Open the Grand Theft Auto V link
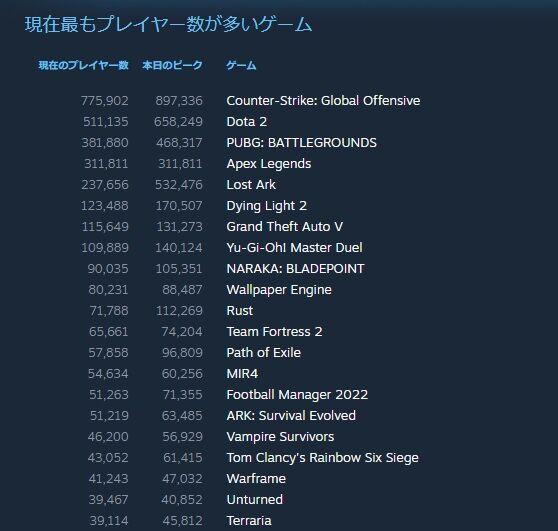The height and width of the screenshot is (531, 558). (x=285, y=227)
